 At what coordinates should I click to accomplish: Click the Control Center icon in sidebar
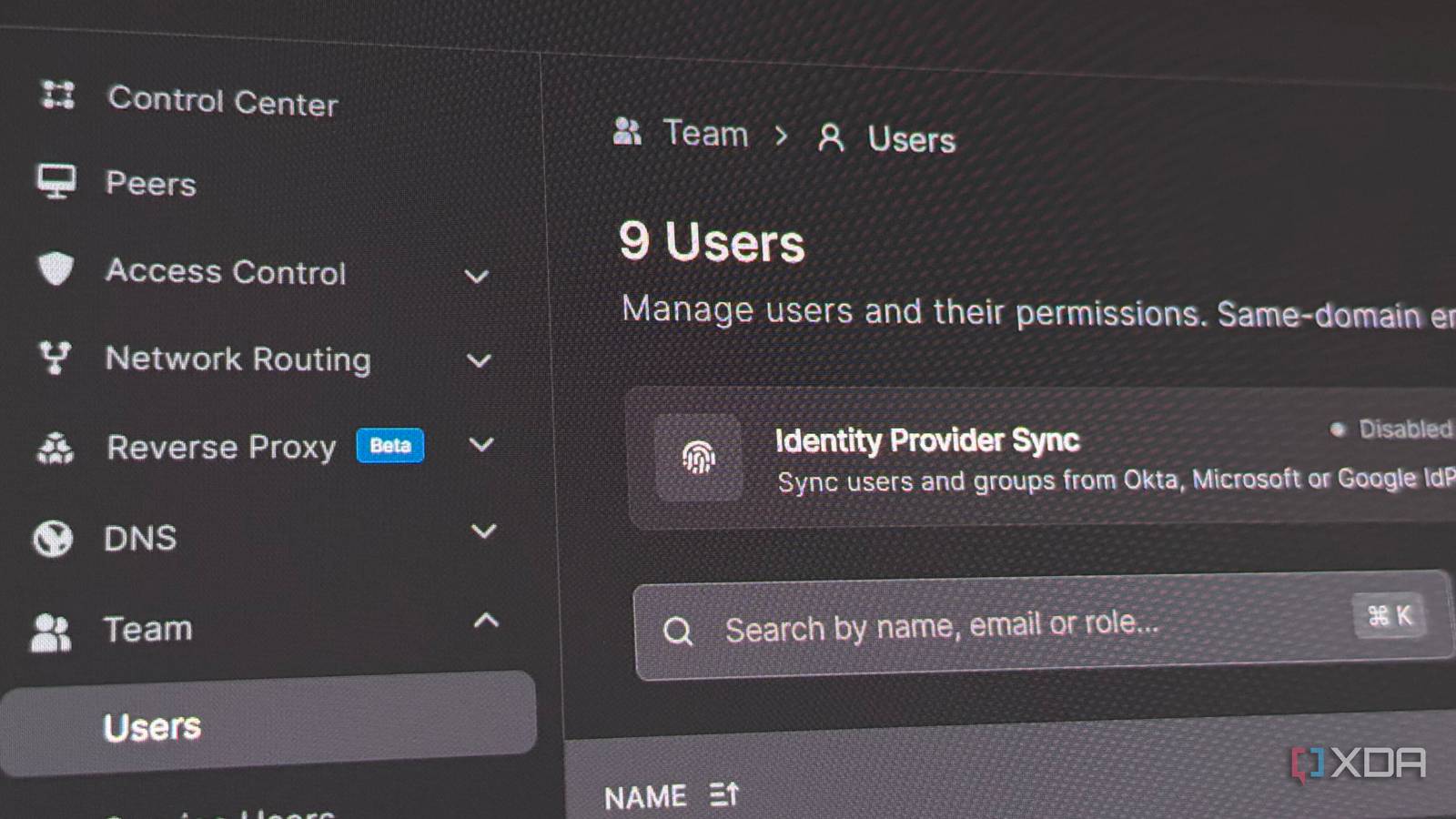tap(58, 95)
